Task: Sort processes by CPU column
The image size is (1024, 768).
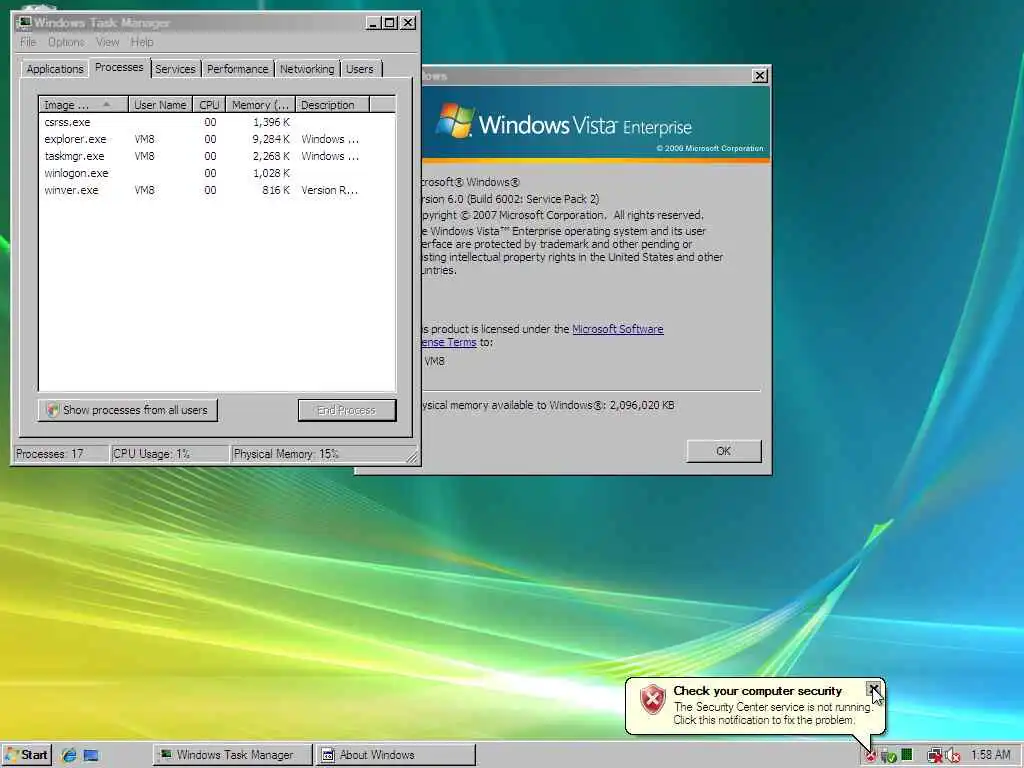Action: [x=210, y=105]
